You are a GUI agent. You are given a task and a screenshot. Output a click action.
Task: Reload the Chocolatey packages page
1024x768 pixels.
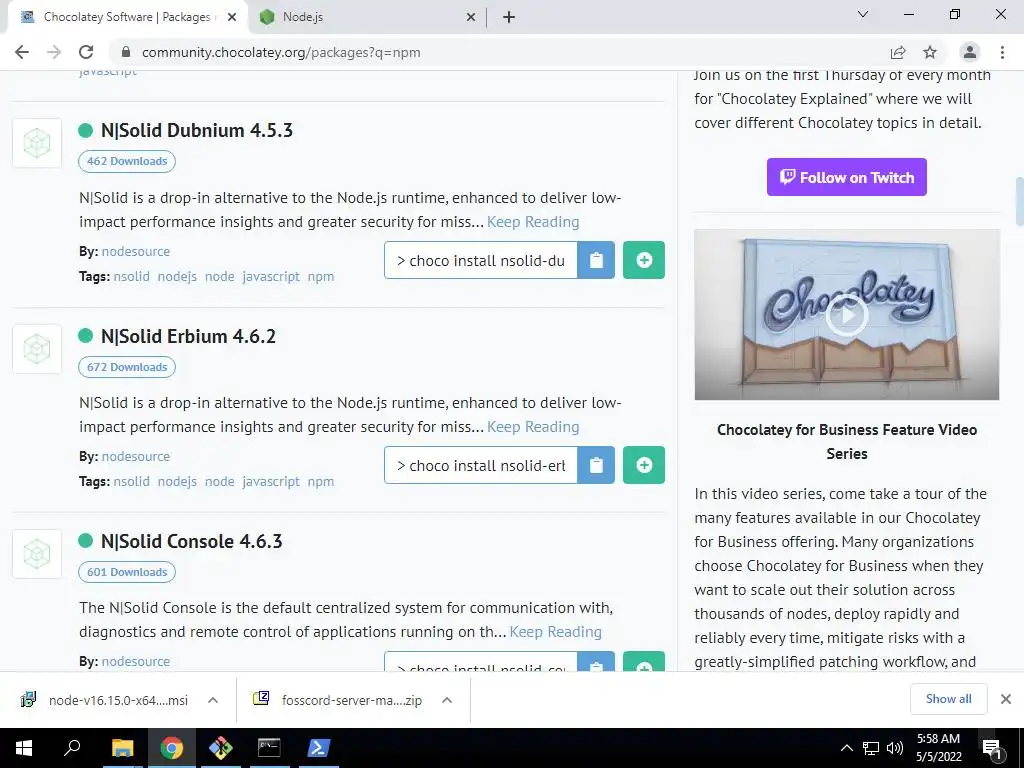86,52
